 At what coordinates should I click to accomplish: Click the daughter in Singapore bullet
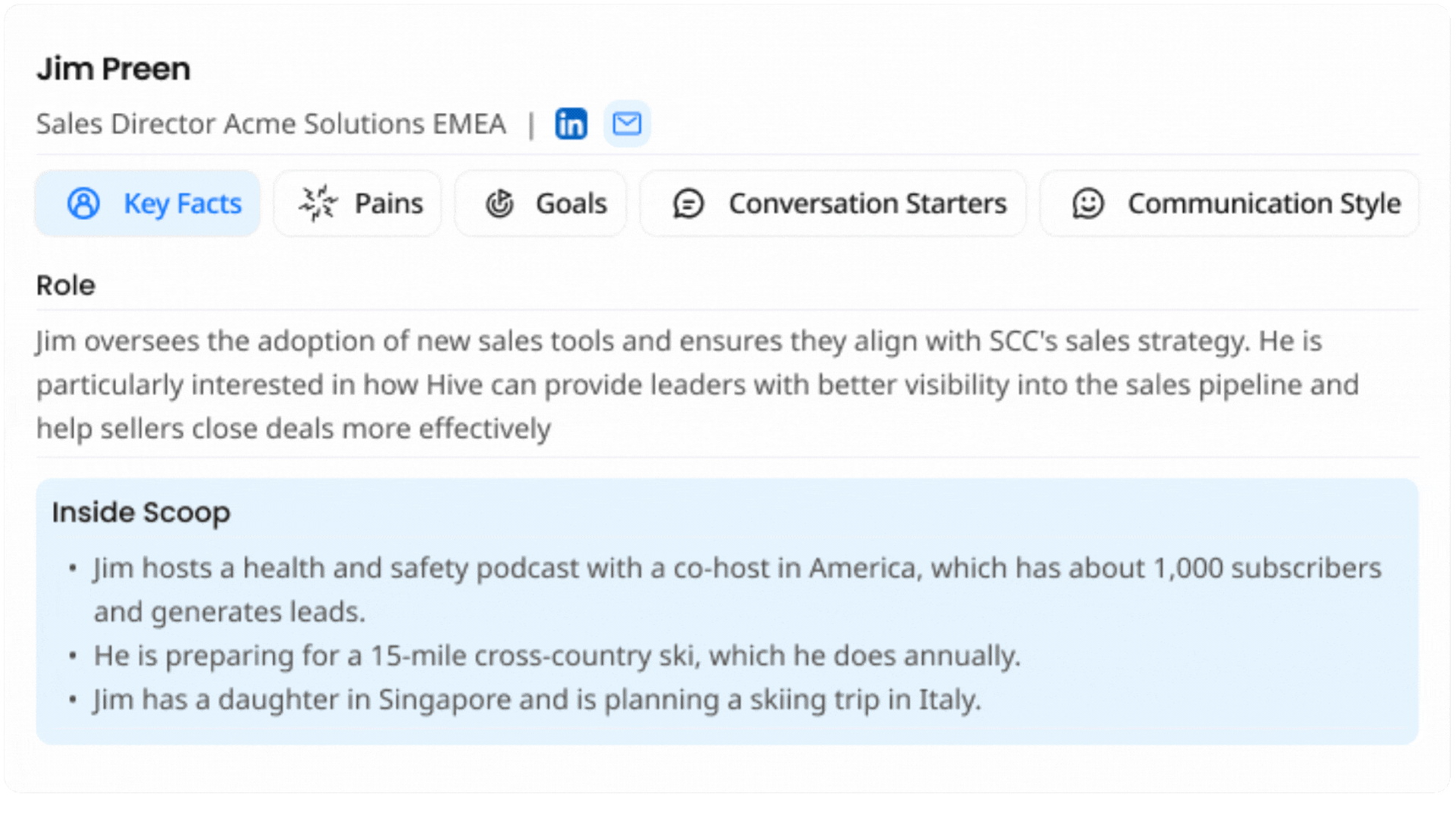point(537,699)
